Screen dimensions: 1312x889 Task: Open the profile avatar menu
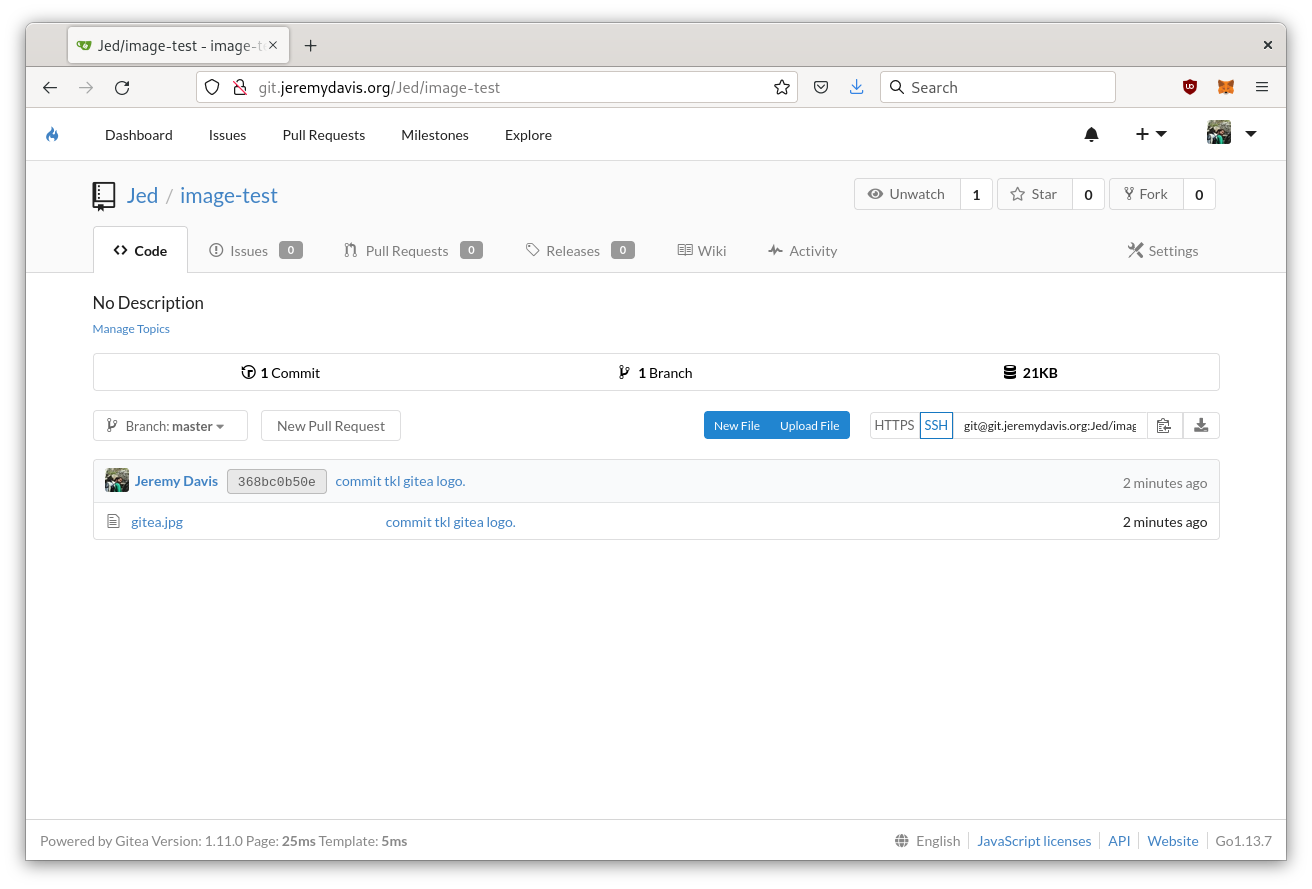[x=1219, y=131]
